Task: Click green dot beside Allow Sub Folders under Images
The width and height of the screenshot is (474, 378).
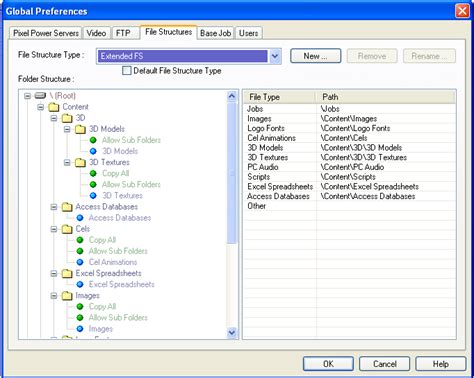Action: [80, 318]
